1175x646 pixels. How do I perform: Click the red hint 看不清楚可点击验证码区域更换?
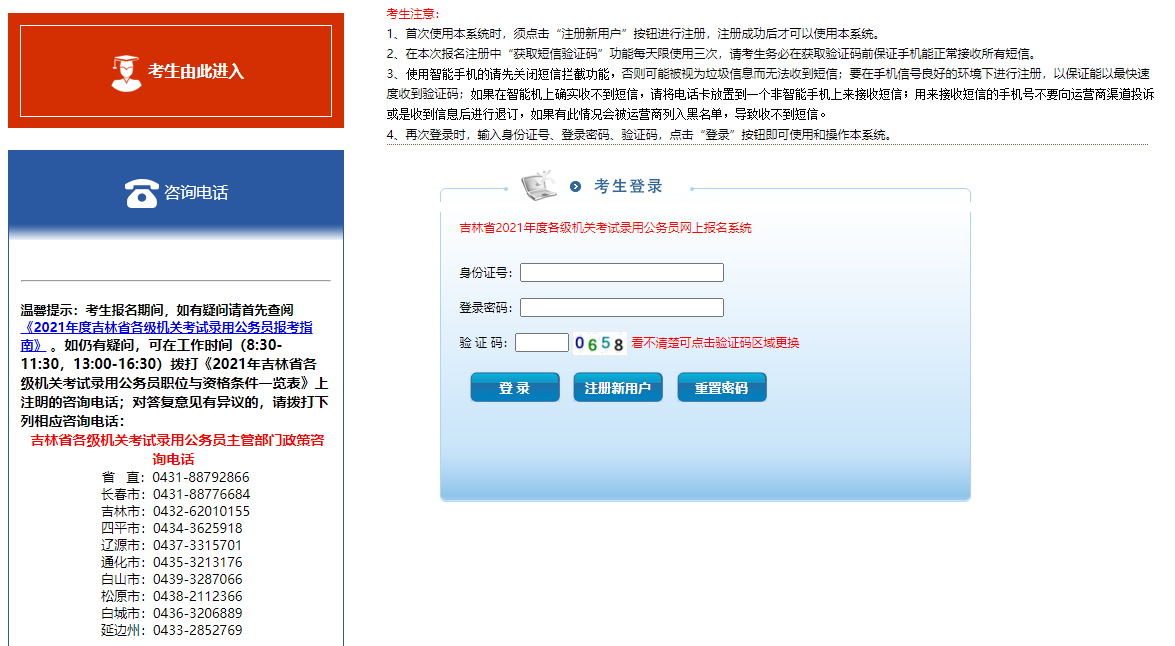pyautogui.click(x=716, y=342)
